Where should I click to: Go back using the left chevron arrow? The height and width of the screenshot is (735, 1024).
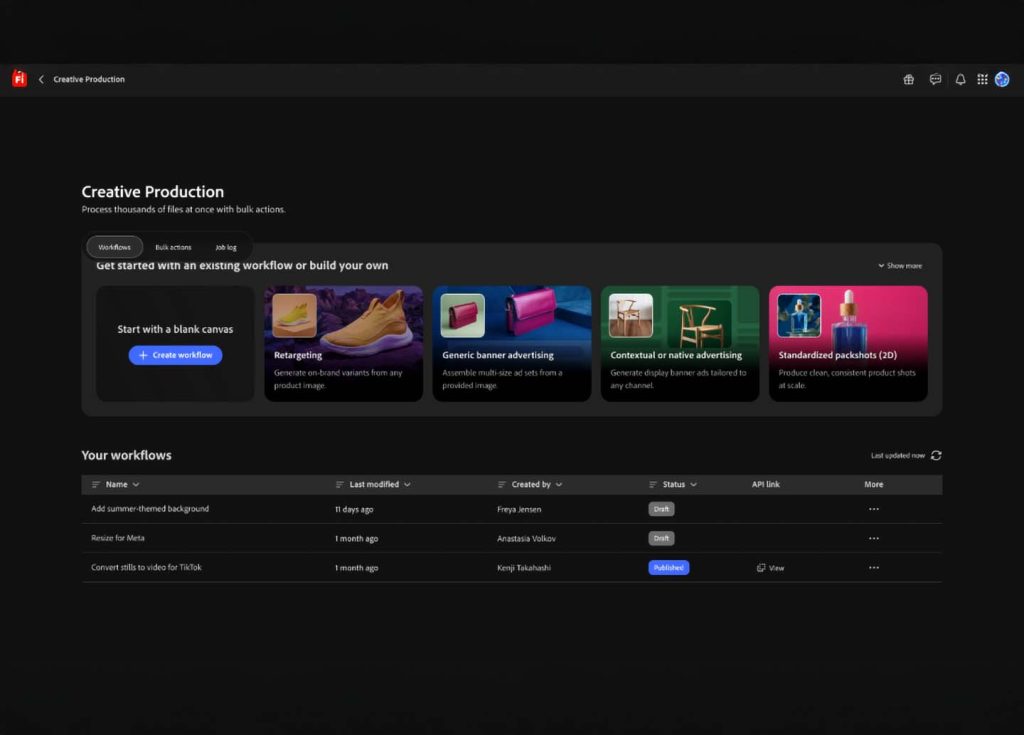pyautogui.click(x=41, y=79)
